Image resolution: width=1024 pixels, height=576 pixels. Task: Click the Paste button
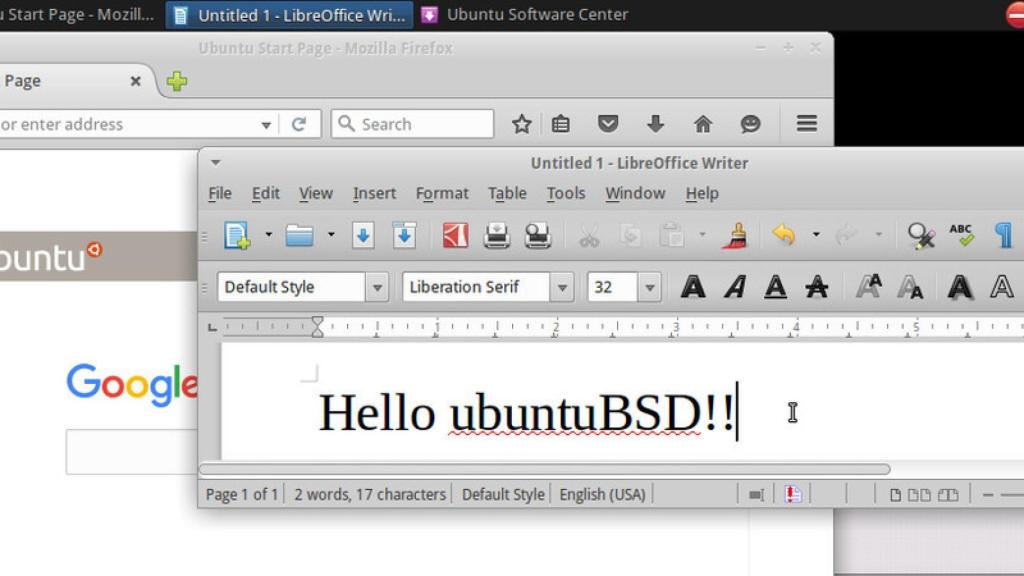(670, 235)
